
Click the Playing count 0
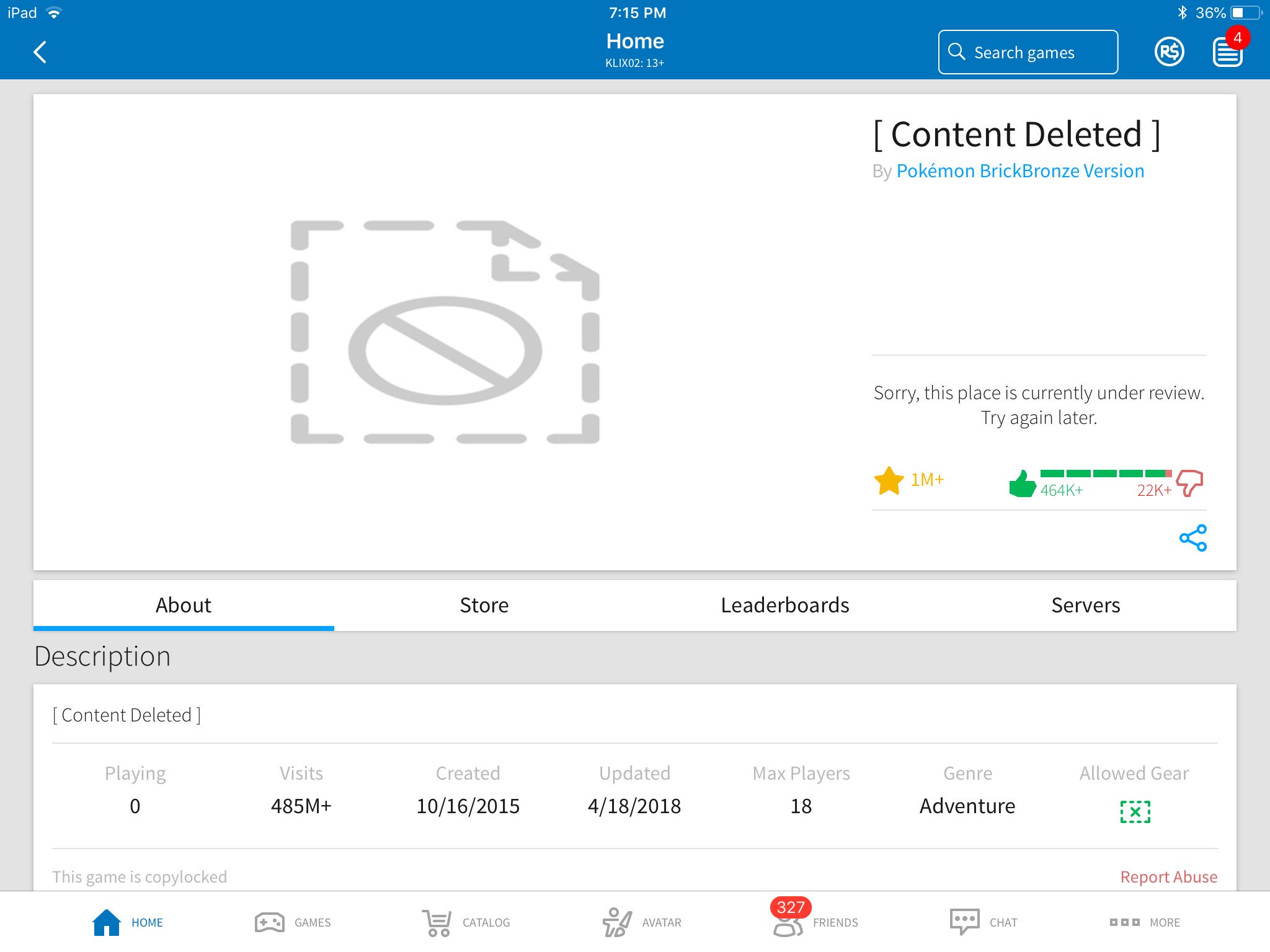135,806
